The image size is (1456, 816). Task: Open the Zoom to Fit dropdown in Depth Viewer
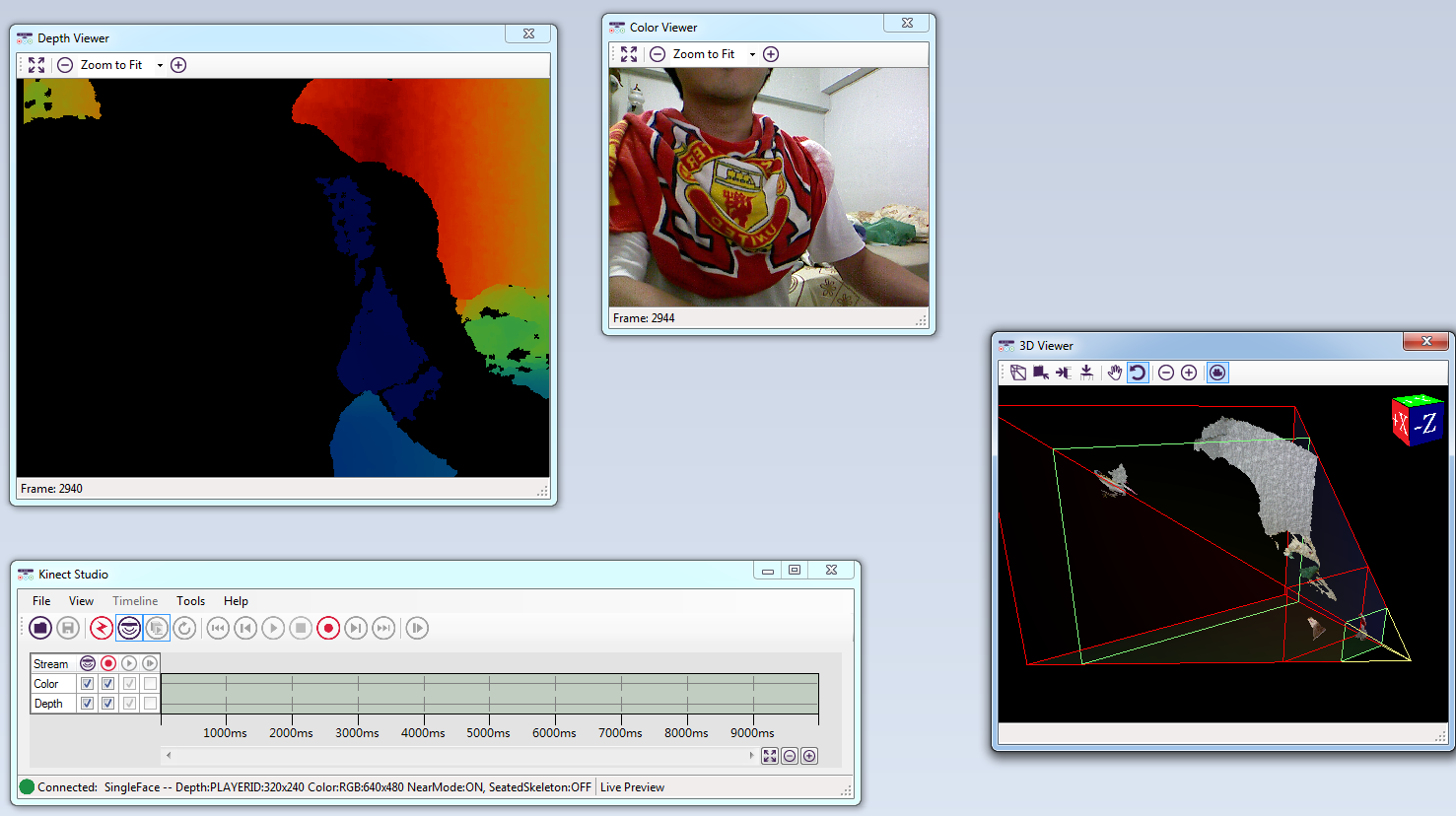coord(158,64)
